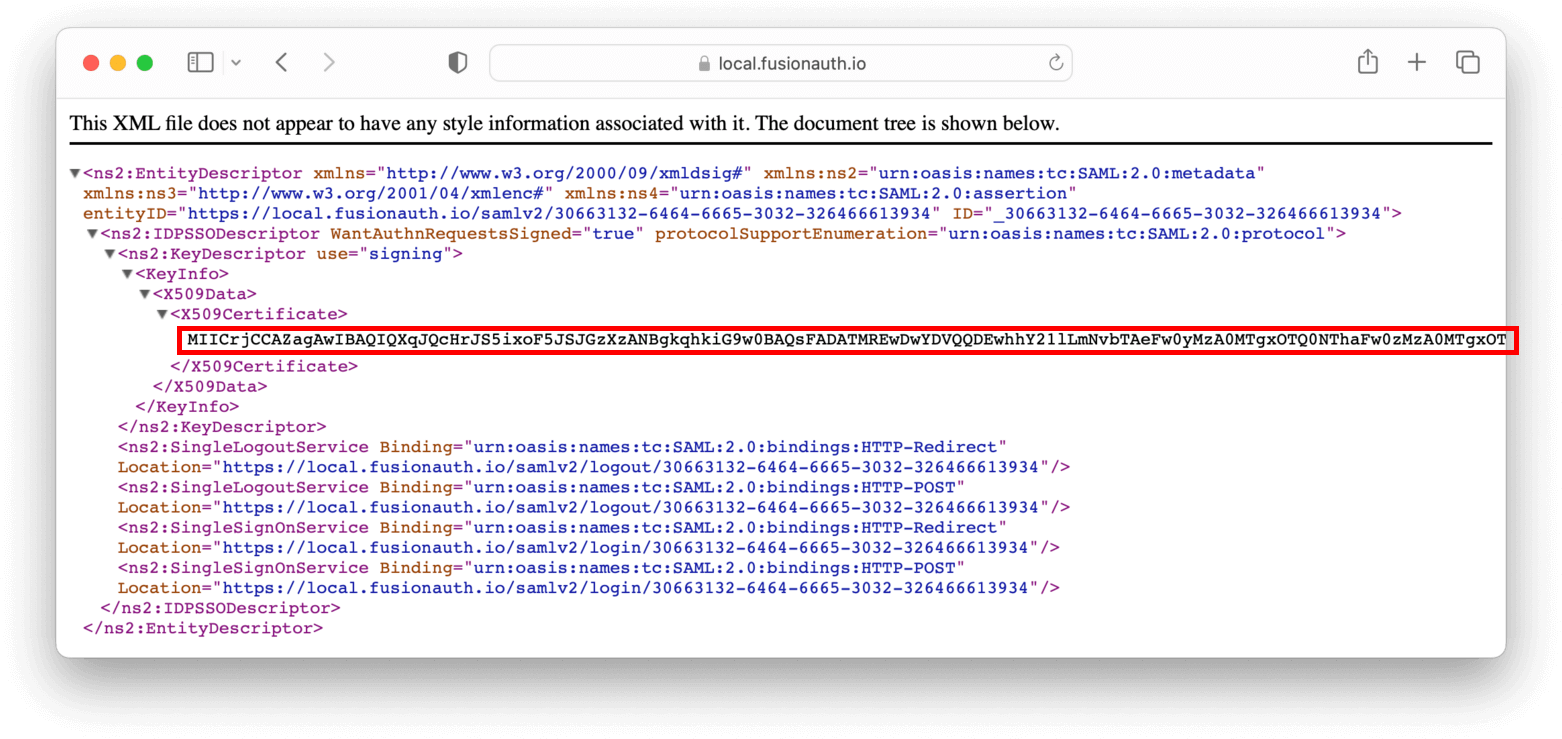The image size is (1562, 739).
Task: Click the SingleLogoutService HTTP-POST binding line
Action: (x=541, y=487)
